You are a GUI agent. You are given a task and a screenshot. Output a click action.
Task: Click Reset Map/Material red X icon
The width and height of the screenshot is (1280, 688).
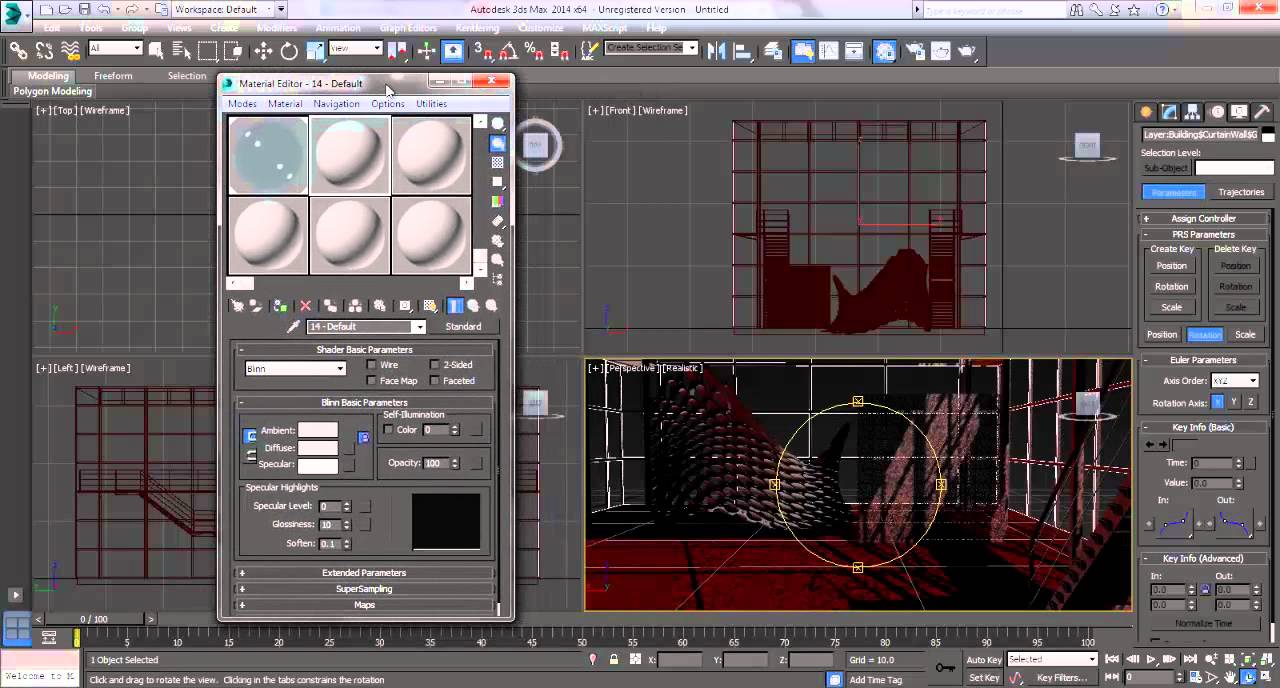(306, 306)
